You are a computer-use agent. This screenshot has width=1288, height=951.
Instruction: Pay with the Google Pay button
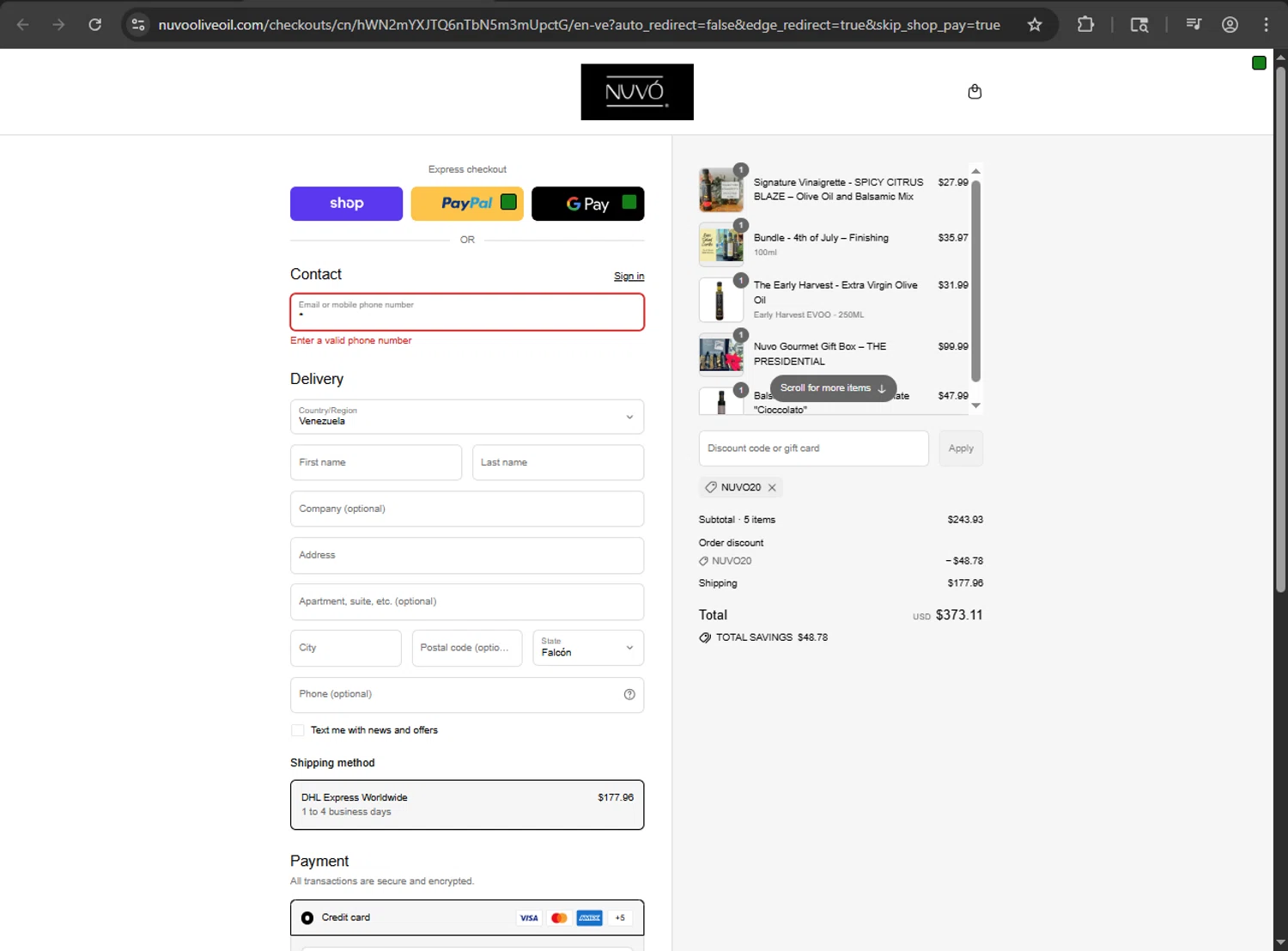(x=587, y=204)
